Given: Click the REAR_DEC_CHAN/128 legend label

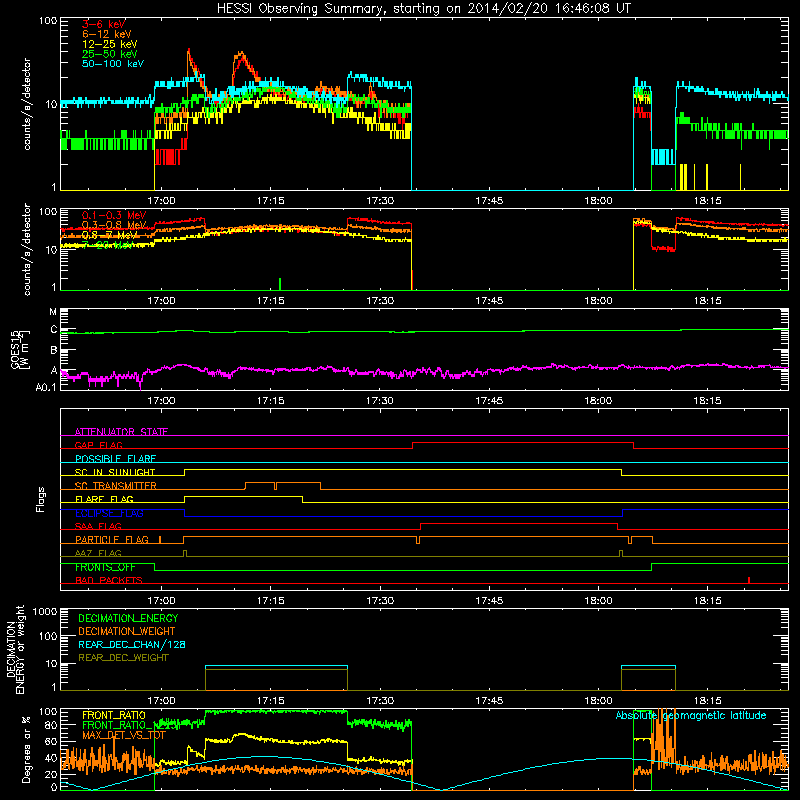Looking at the screenshot, I should tap(132, 644).
